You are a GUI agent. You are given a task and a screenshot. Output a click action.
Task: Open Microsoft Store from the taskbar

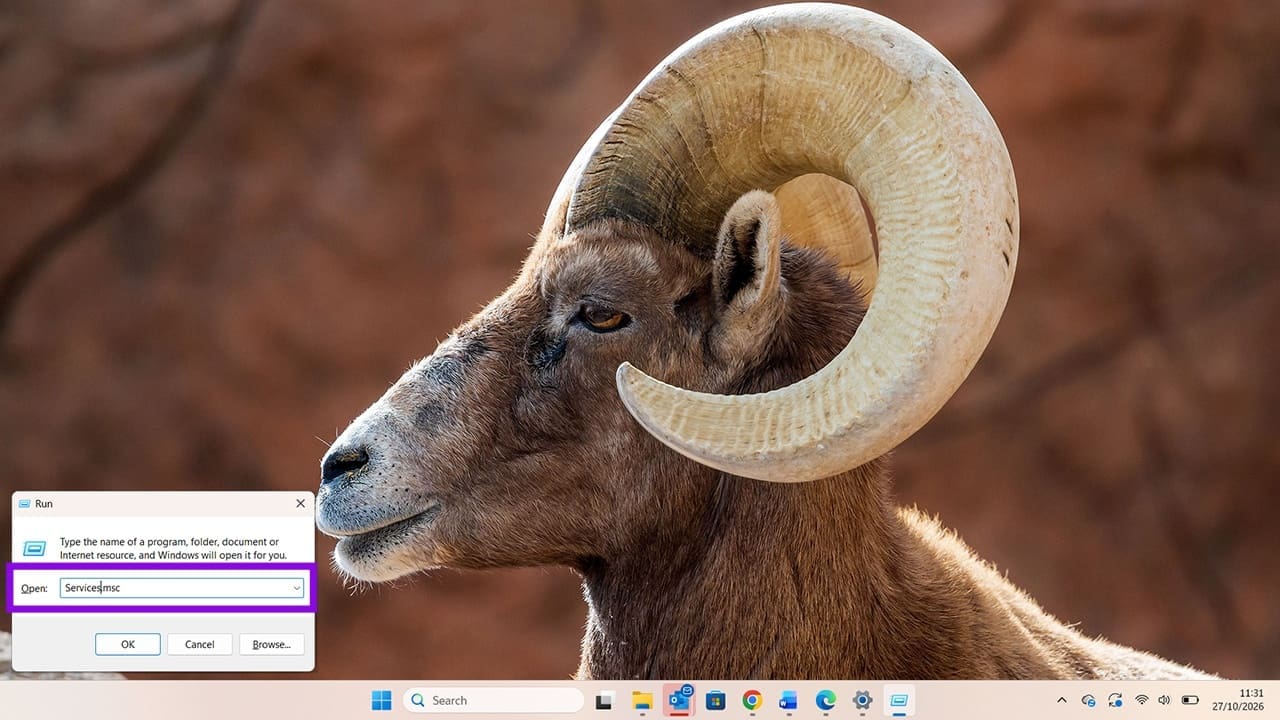click(716, 700)
